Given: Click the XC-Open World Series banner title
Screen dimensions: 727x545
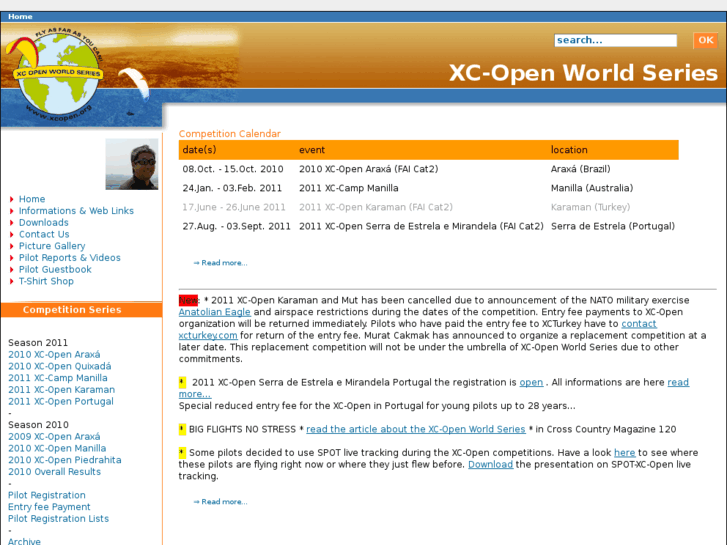Looking at the screenshot, I should 583,73.
